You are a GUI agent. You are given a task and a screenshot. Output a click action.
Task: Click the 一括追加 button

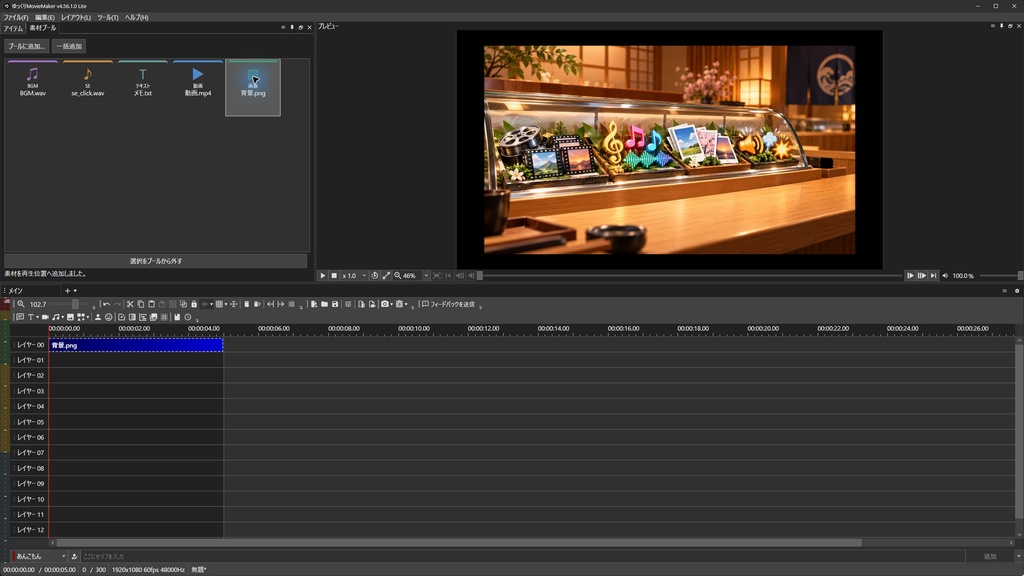[69, 46]
